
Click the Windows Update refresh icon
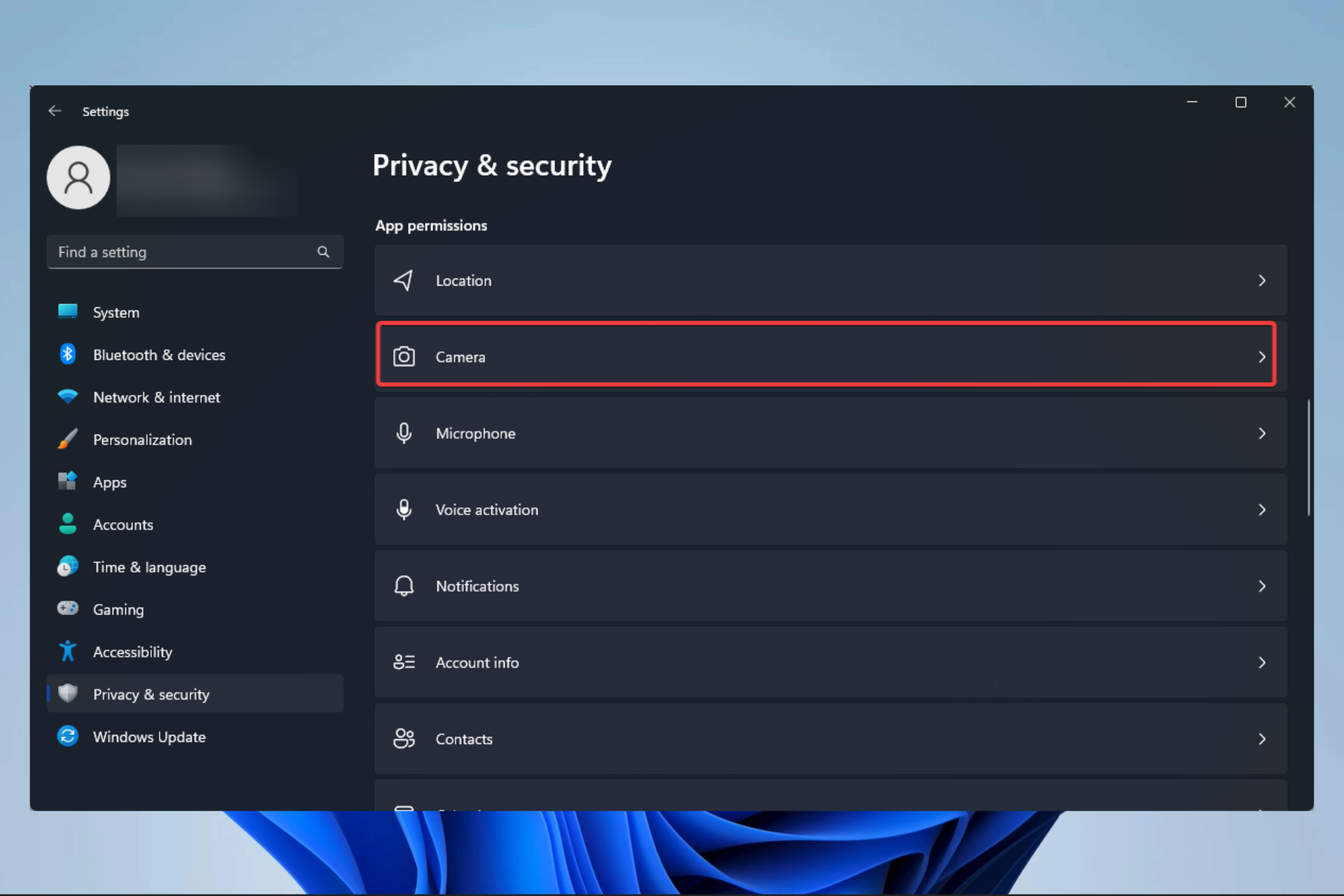coord(68,736)
